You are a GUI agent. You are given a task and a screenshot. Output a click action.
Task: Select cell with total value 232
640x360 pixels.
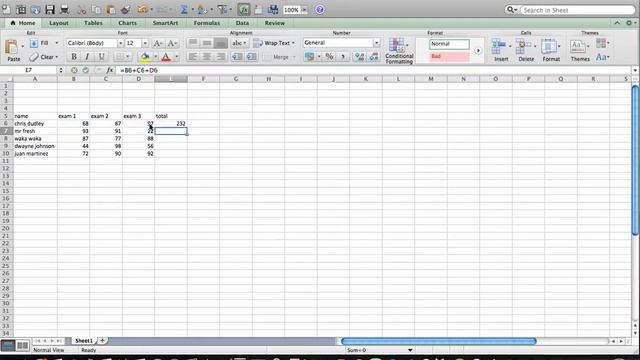[x=171, y=123]
